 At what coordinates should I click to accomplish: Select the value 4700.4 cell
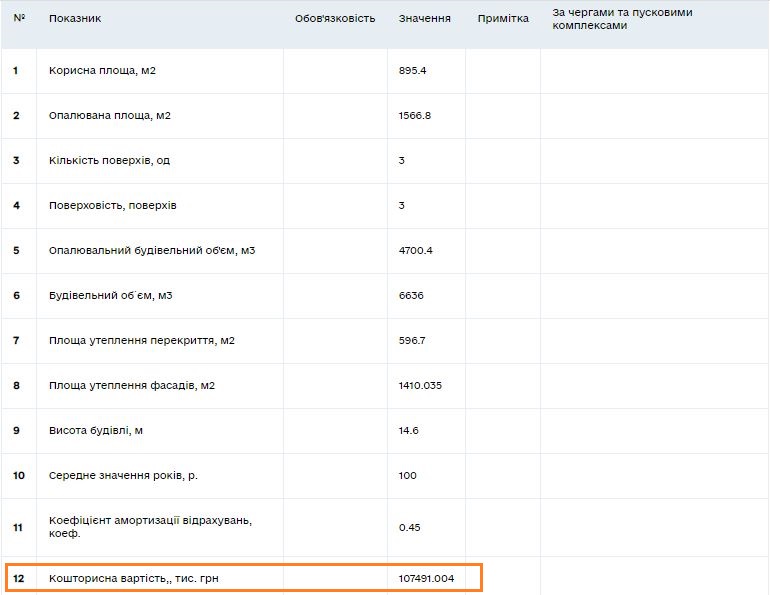(x=415, y=251)
